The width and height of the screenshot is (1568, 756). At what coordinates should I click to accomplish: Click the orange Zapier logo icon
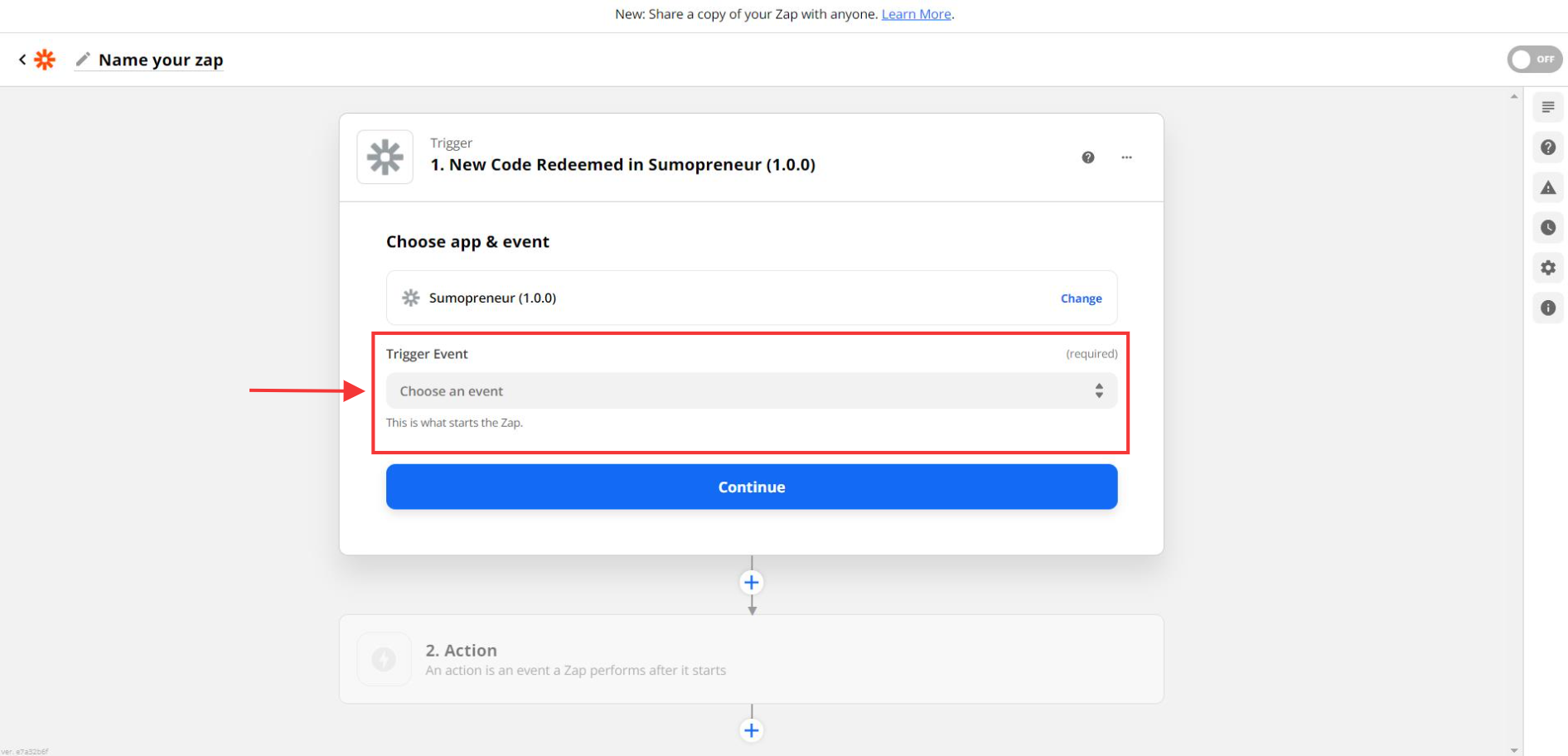click(x=45, y=60)
